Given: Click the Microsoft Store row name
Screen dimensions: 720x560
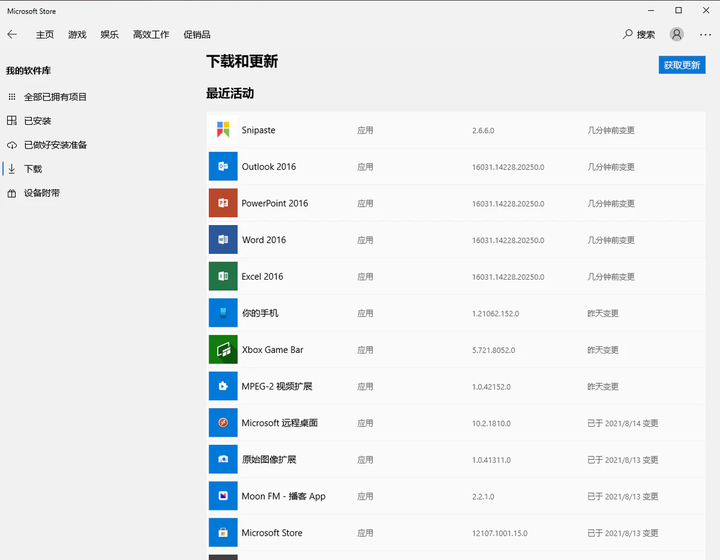Looking at the screenshot, I should pos(272,533).
